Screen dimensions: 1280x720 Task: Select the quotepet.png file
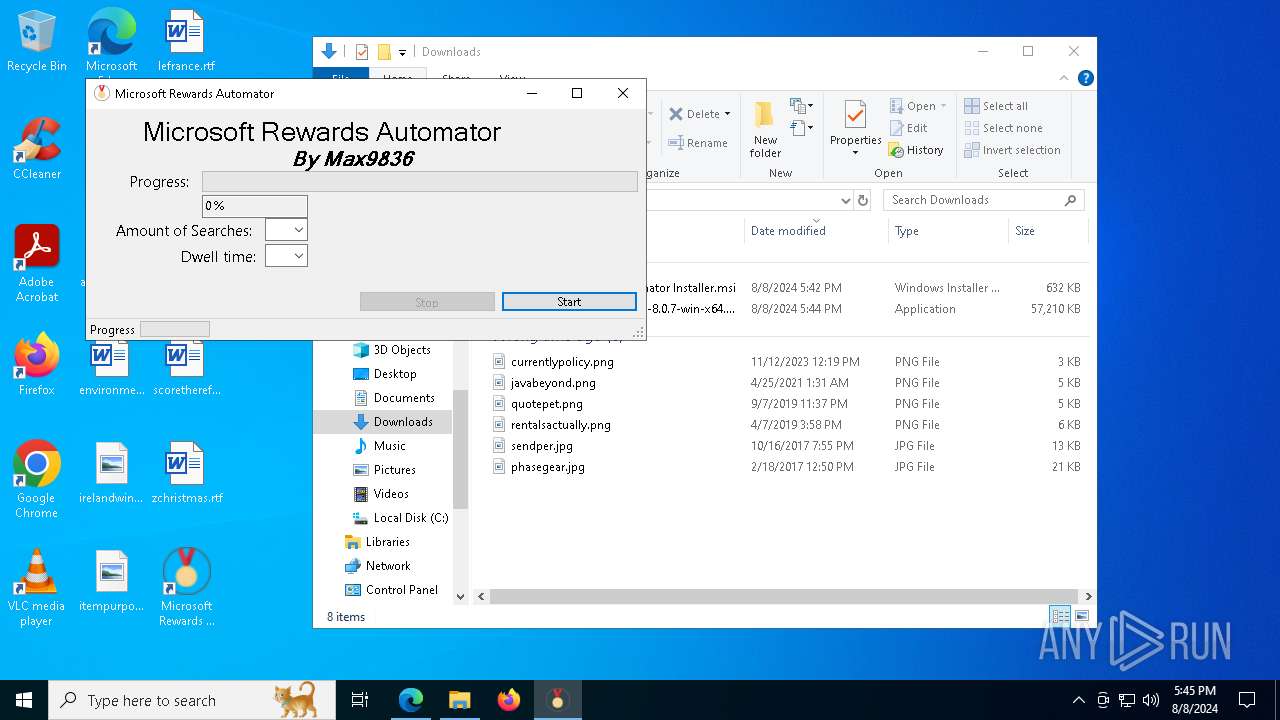546,404
